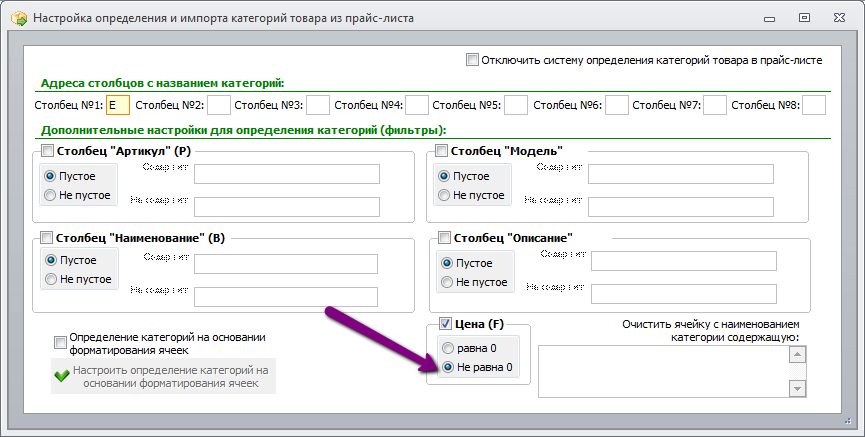Select Пустое radio in the Описание group

click(x=447, y=263)
